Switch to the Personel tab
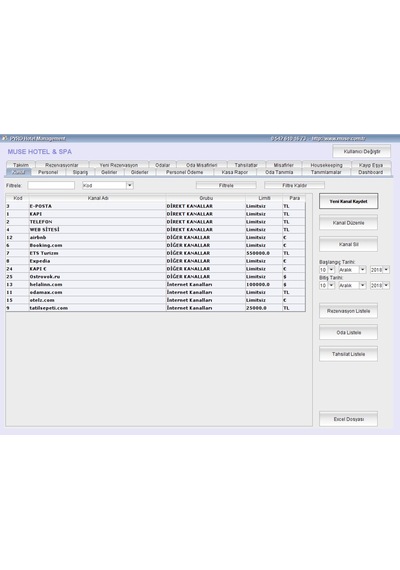The height and width of the screenshot is (570, 400). tap(48, 172)
